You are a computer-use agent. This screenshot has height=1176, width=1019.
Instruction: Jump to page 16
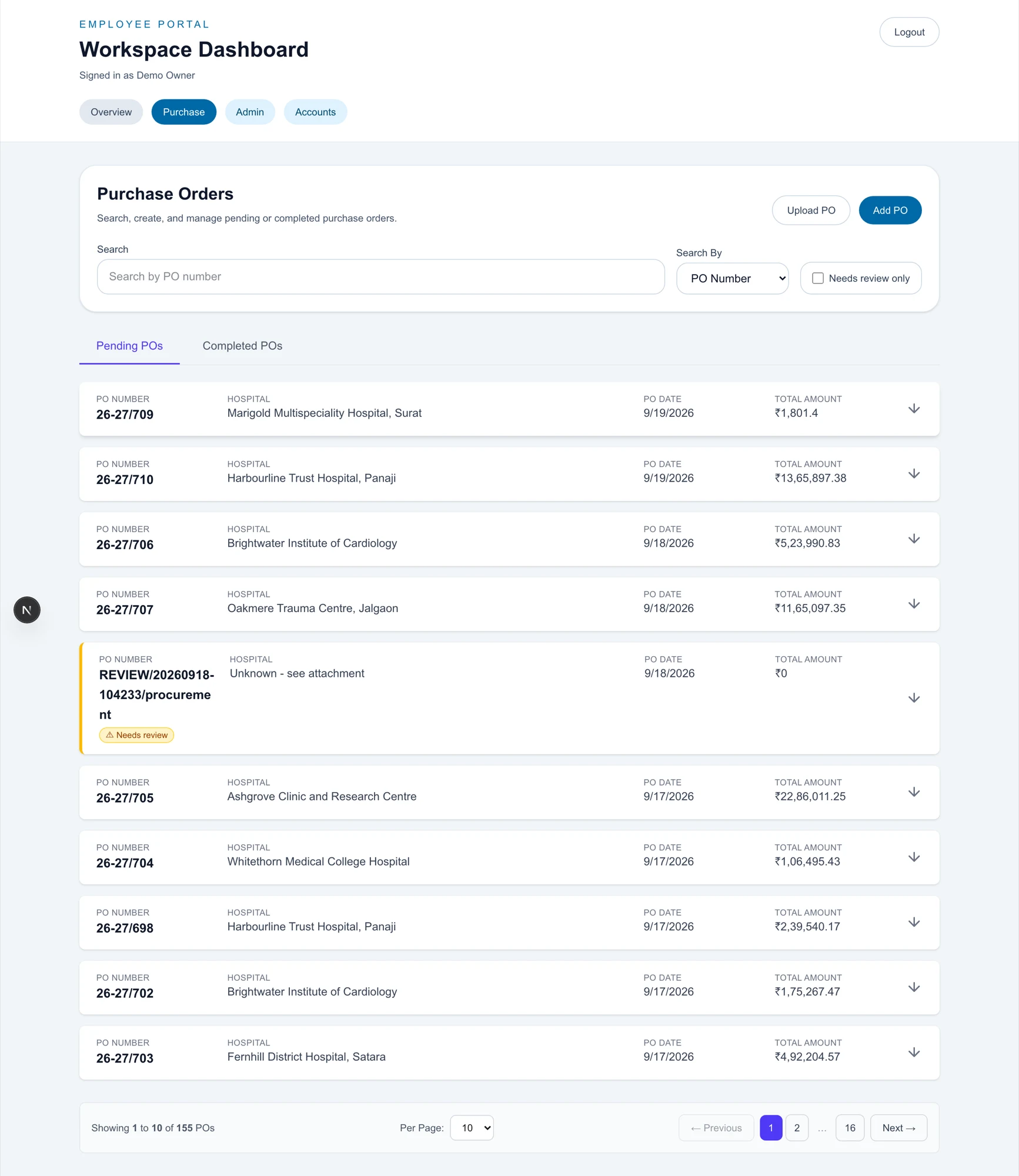850,1128
